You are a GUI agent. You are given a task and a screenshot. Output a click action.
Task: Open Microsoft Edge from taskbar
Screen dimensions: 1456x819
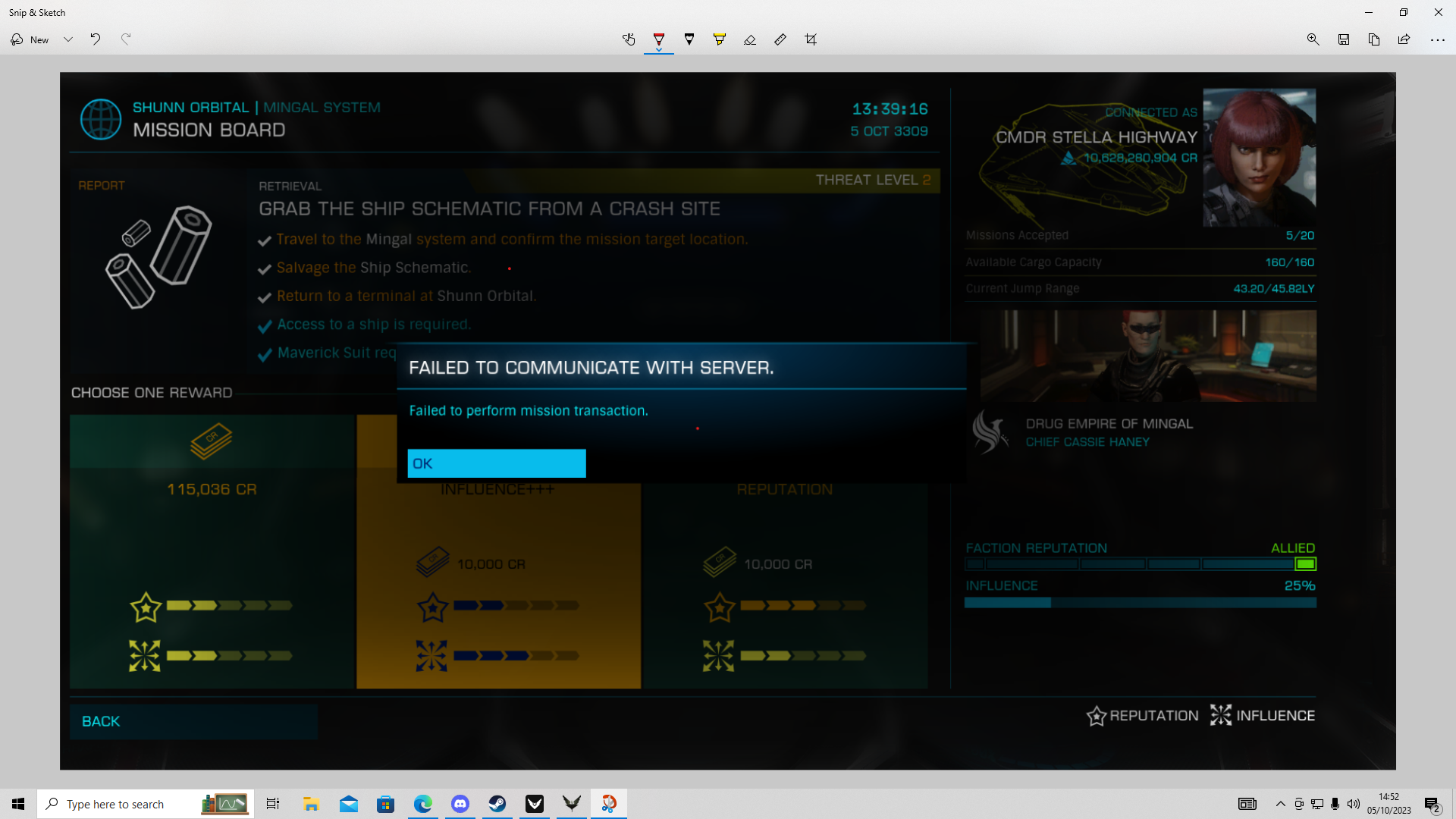(422, 804)
